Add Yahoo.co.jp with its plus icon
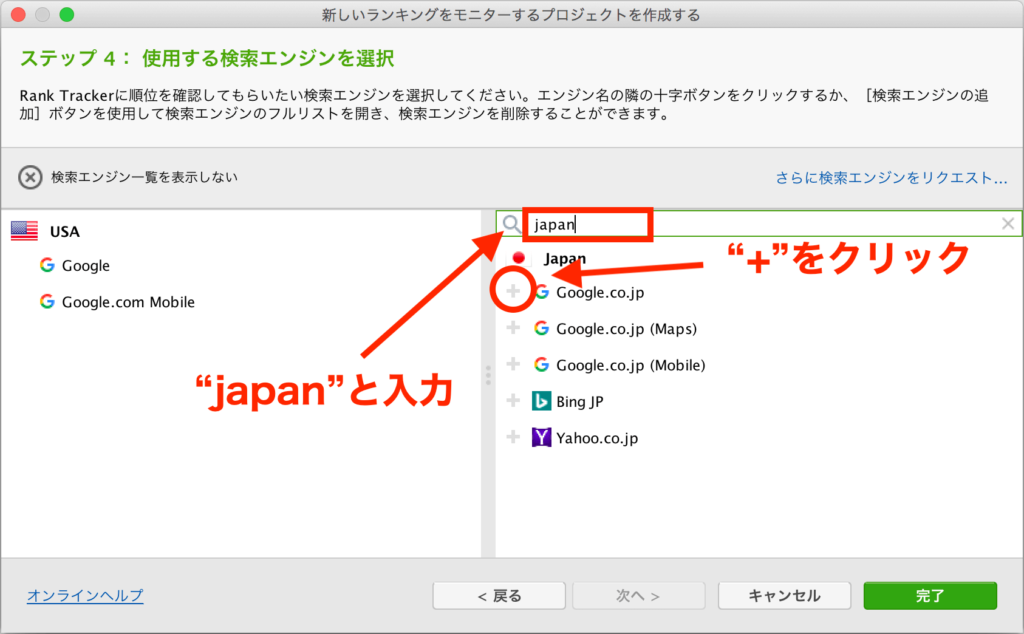1024x634 pixels. [513, 437]
